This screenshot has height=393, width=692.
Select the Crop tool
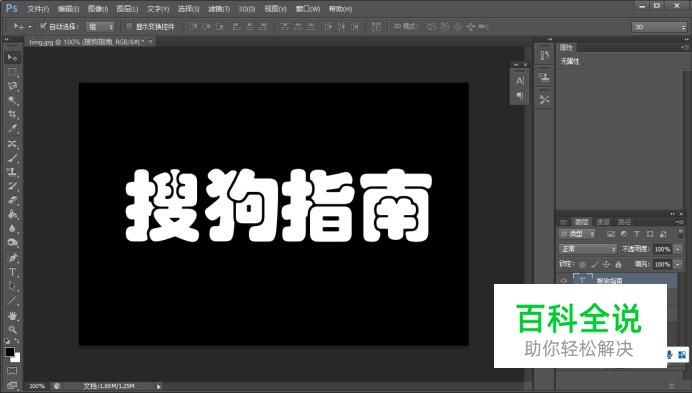pos(12,114)
